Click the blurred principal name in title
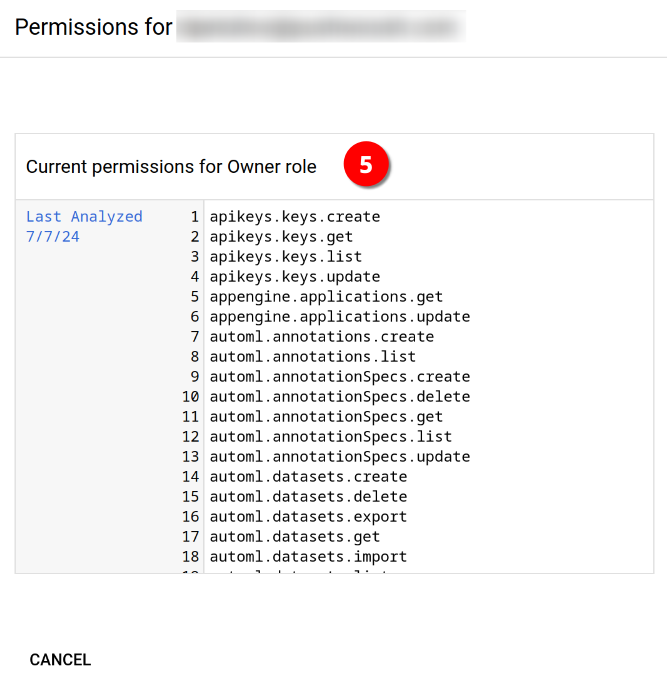Screen dimensions: 667x697 [x=321, y=27]
